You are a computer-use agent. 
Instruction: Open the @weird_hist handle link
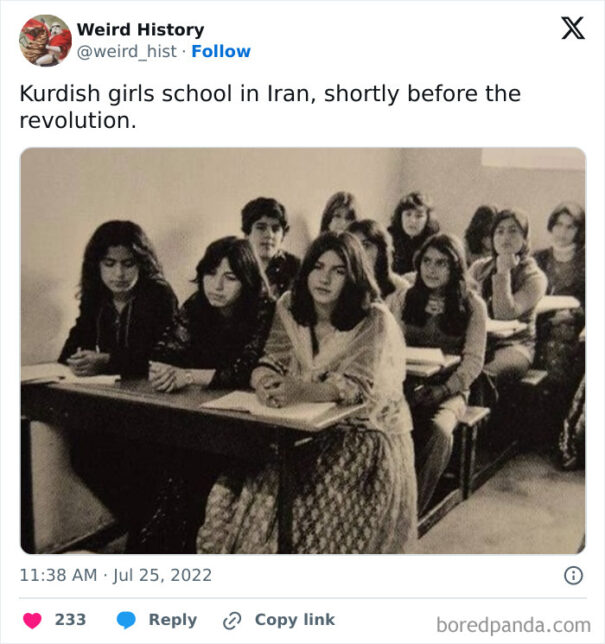pyautogui.click(x=127, y=52)
